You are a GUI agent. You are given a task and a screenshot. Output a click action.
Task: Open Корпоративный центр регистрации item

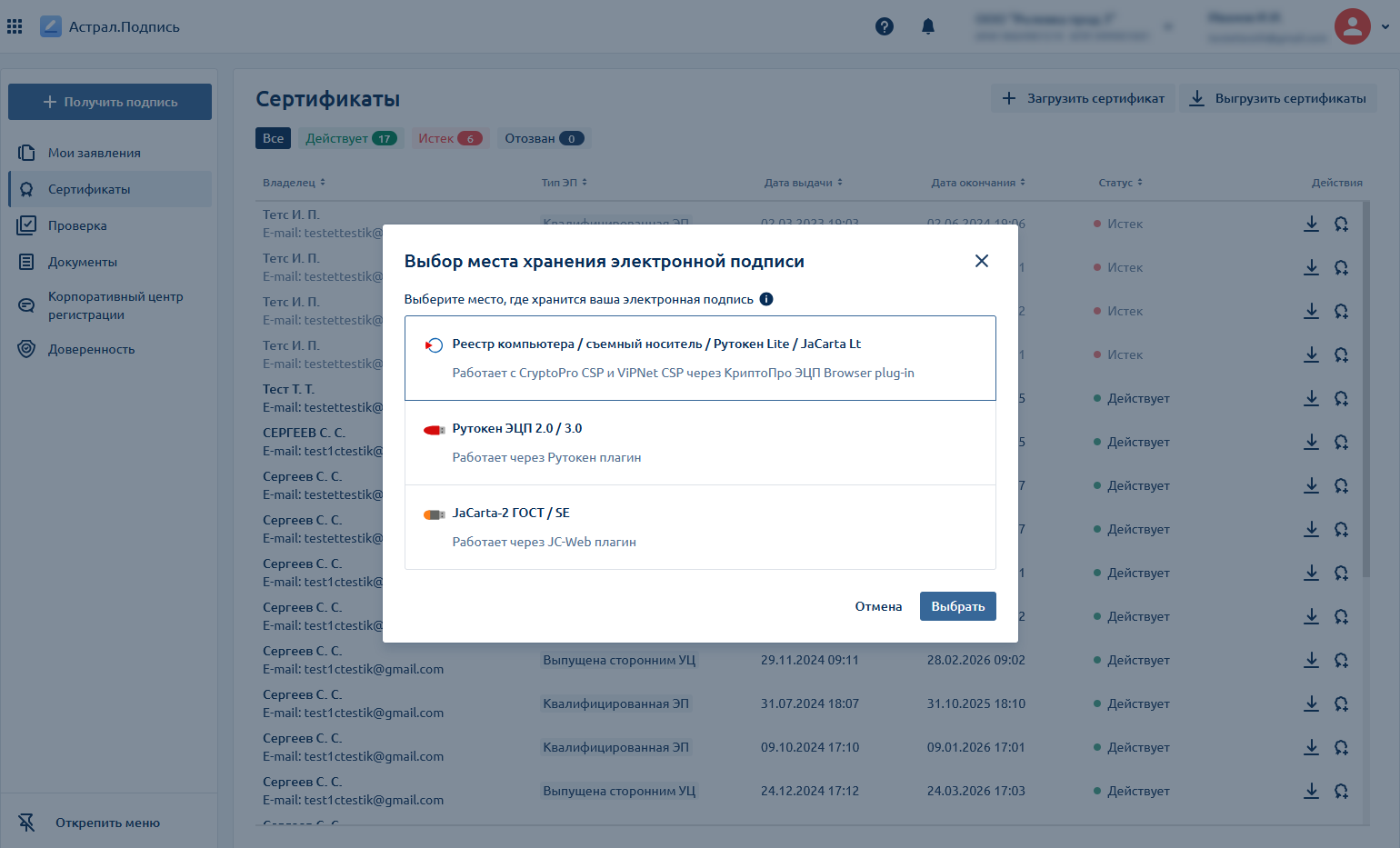tap(110, 305)
